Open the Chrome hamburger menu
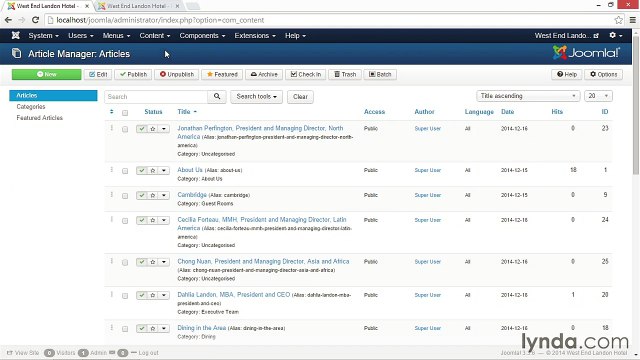The height and width of the screenshot is (360, 640). 632,20
